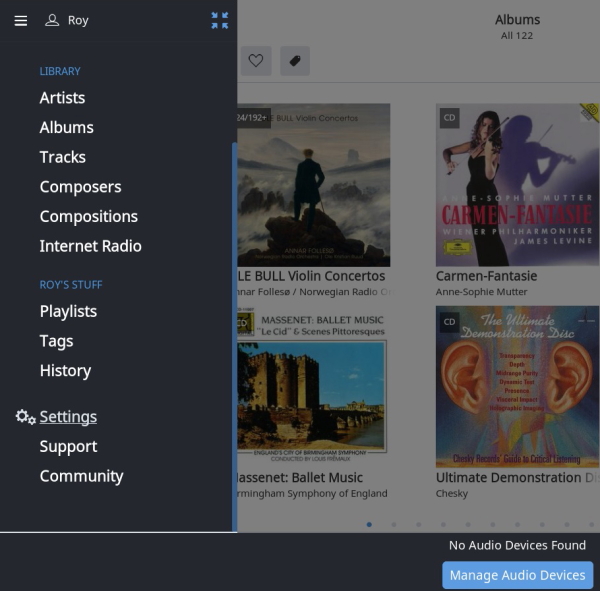The height and width of the screenshot is (591, 600).
Task: Click the Chesky artist label
Action: [x=452, y=494]
